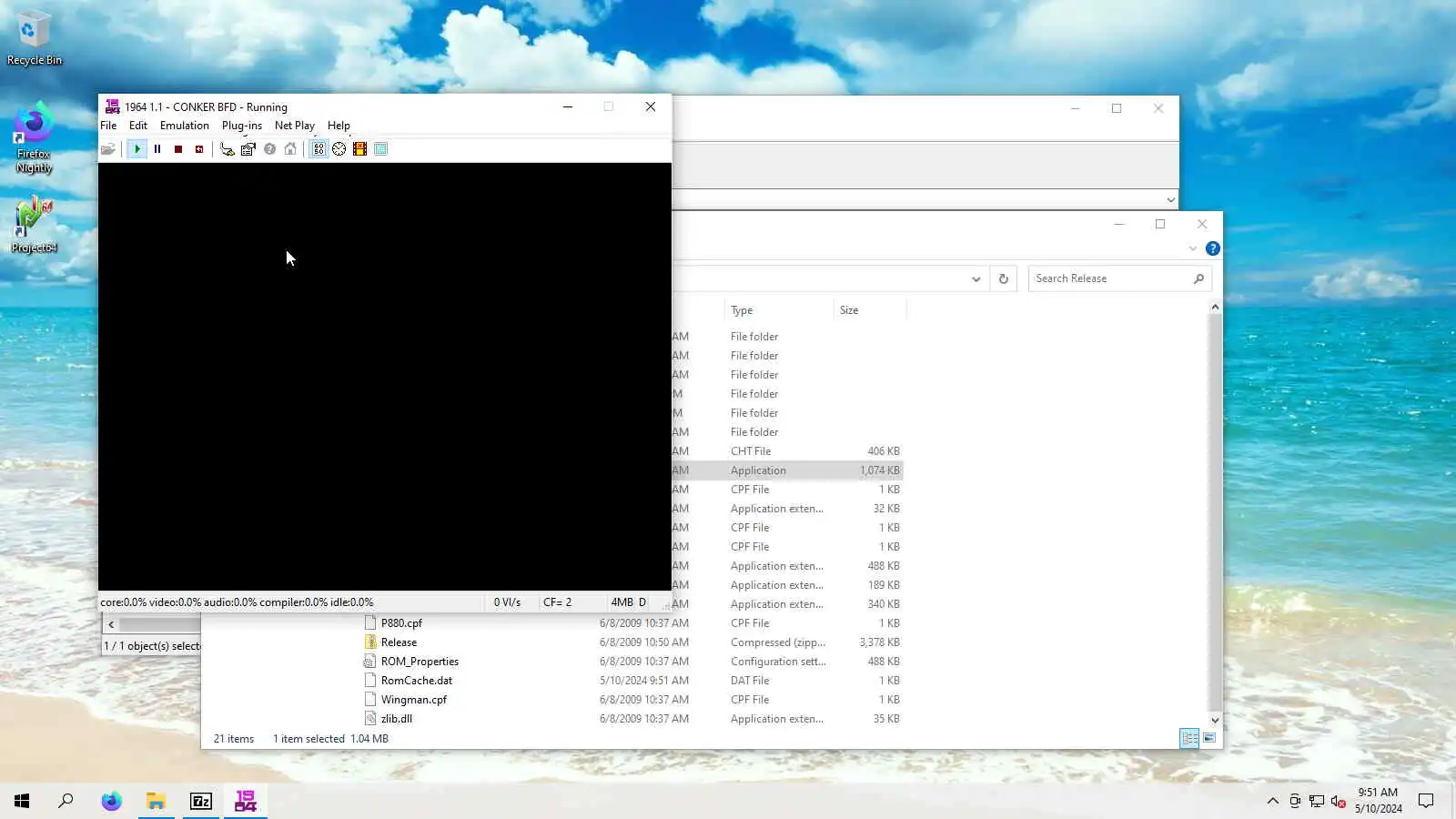Image resolution: width=1456 pixels, height=819 pixels.
Task: Open the Emulation menu
Action: click(x=185, y=126)
